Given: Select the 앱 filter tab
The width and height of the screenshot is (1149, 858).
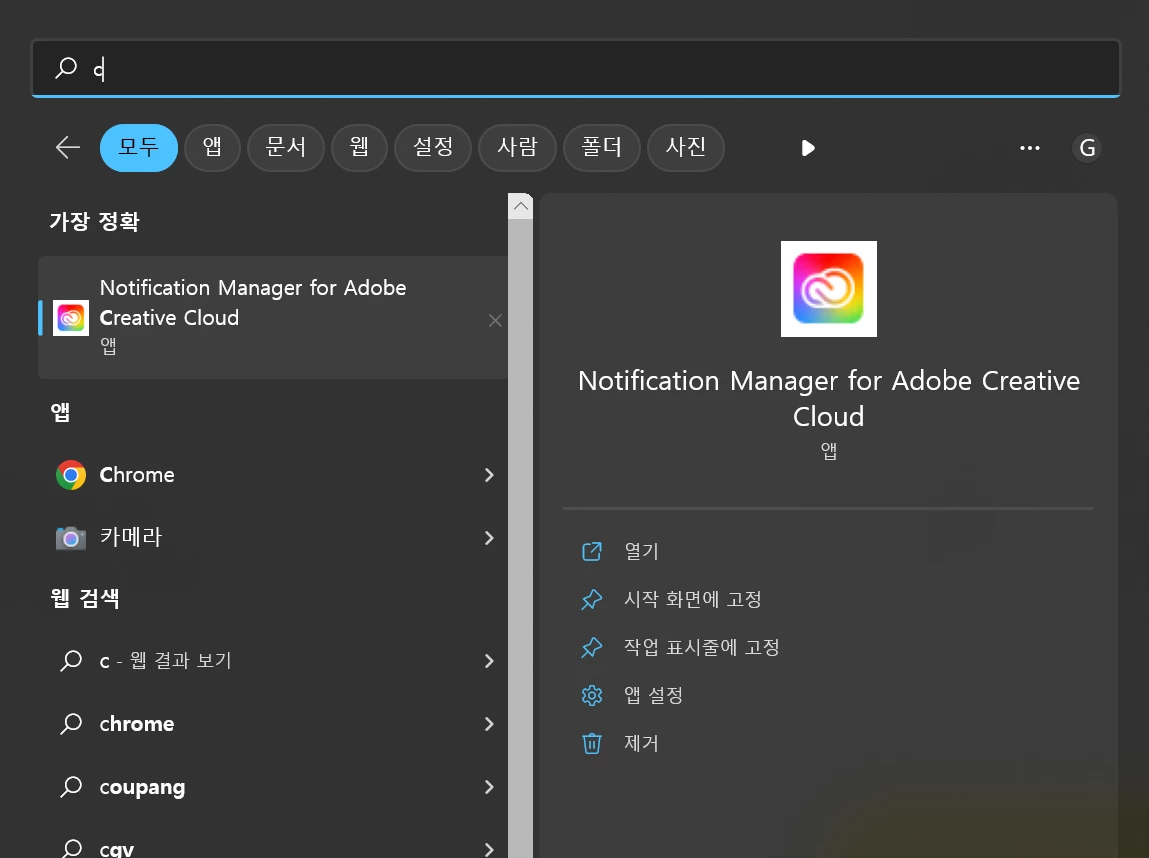Looking at the screenshot, I should pyautogui.click(x=213, y=147).
